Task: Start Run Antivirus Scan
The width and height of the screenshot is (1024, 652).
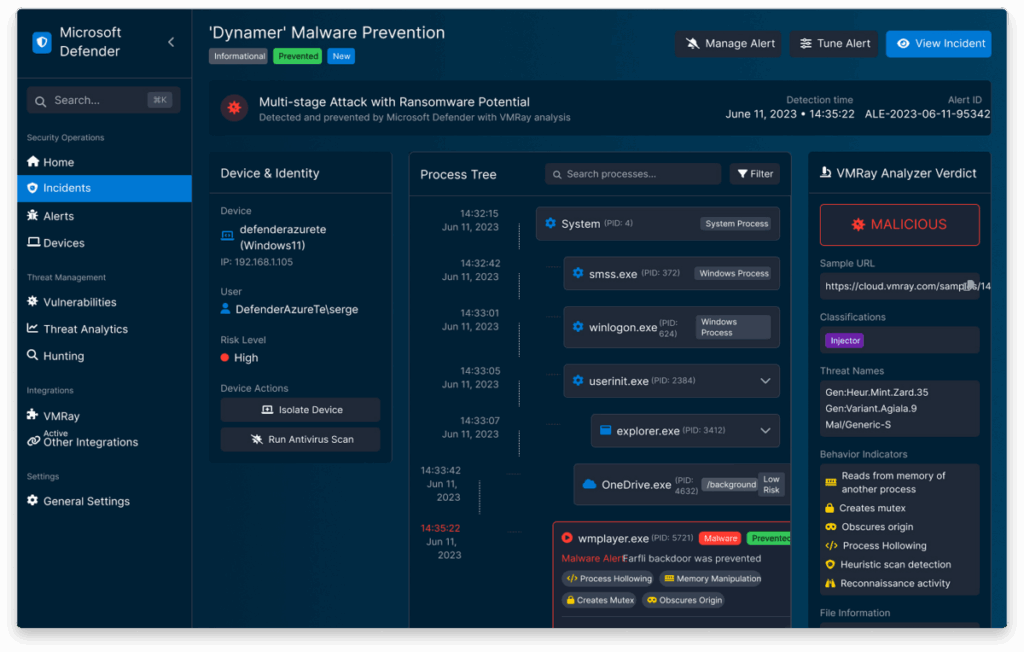Action: click(x=300, y=439)
